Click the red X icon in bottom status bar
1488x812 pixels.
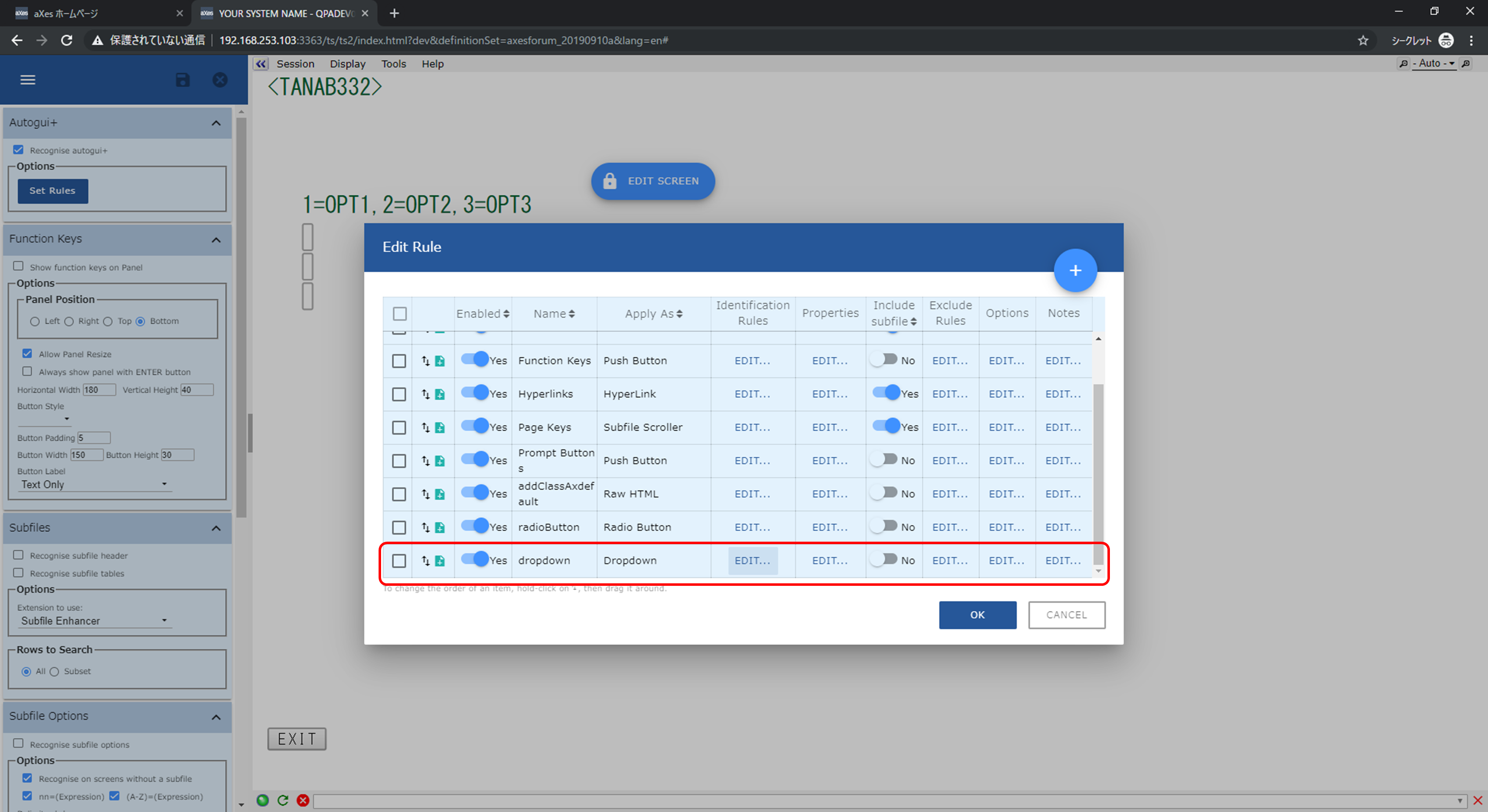(x=303, y=800)
